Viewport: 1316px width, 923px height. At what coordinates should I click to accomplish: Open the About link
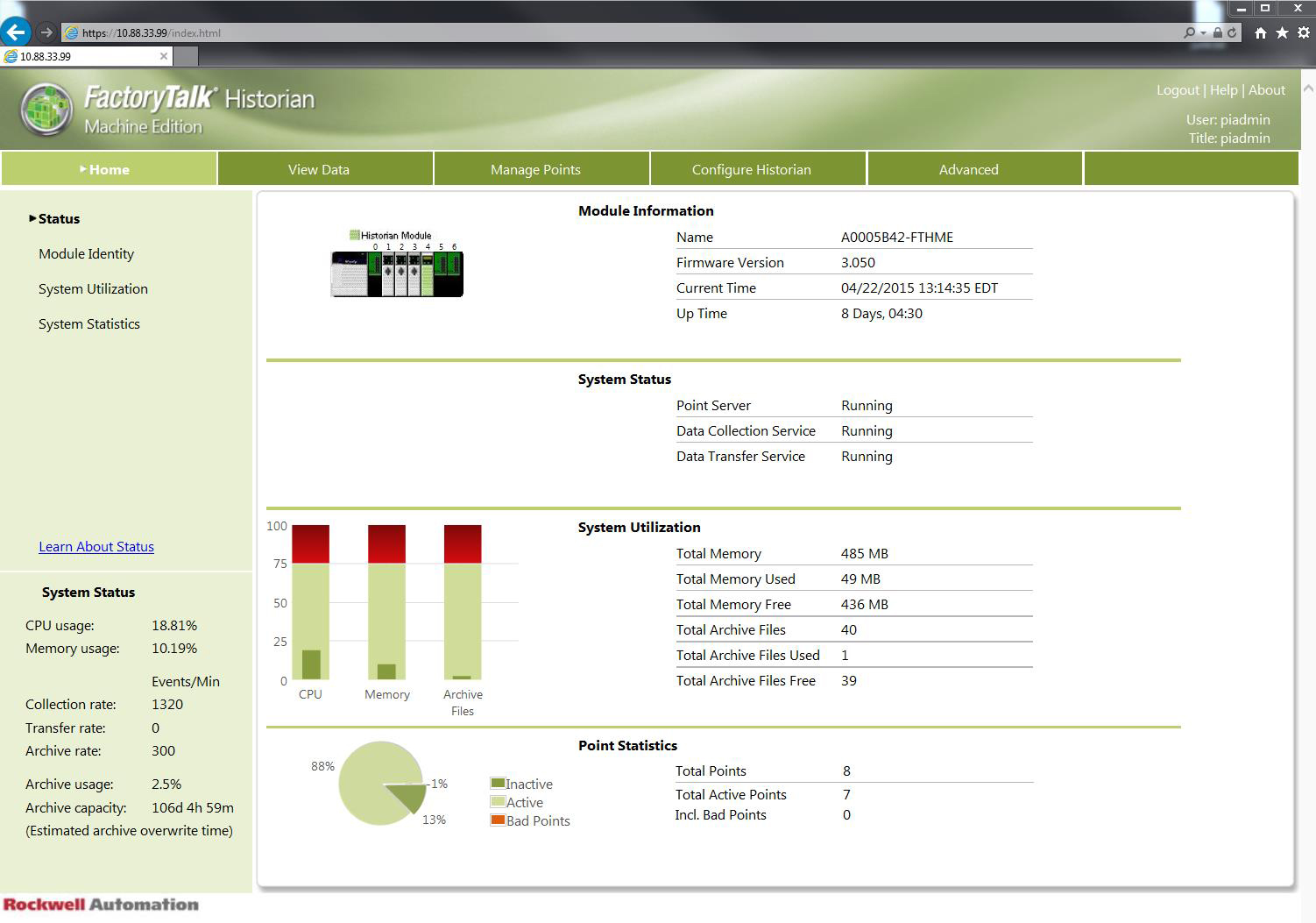coord(1267,89)
